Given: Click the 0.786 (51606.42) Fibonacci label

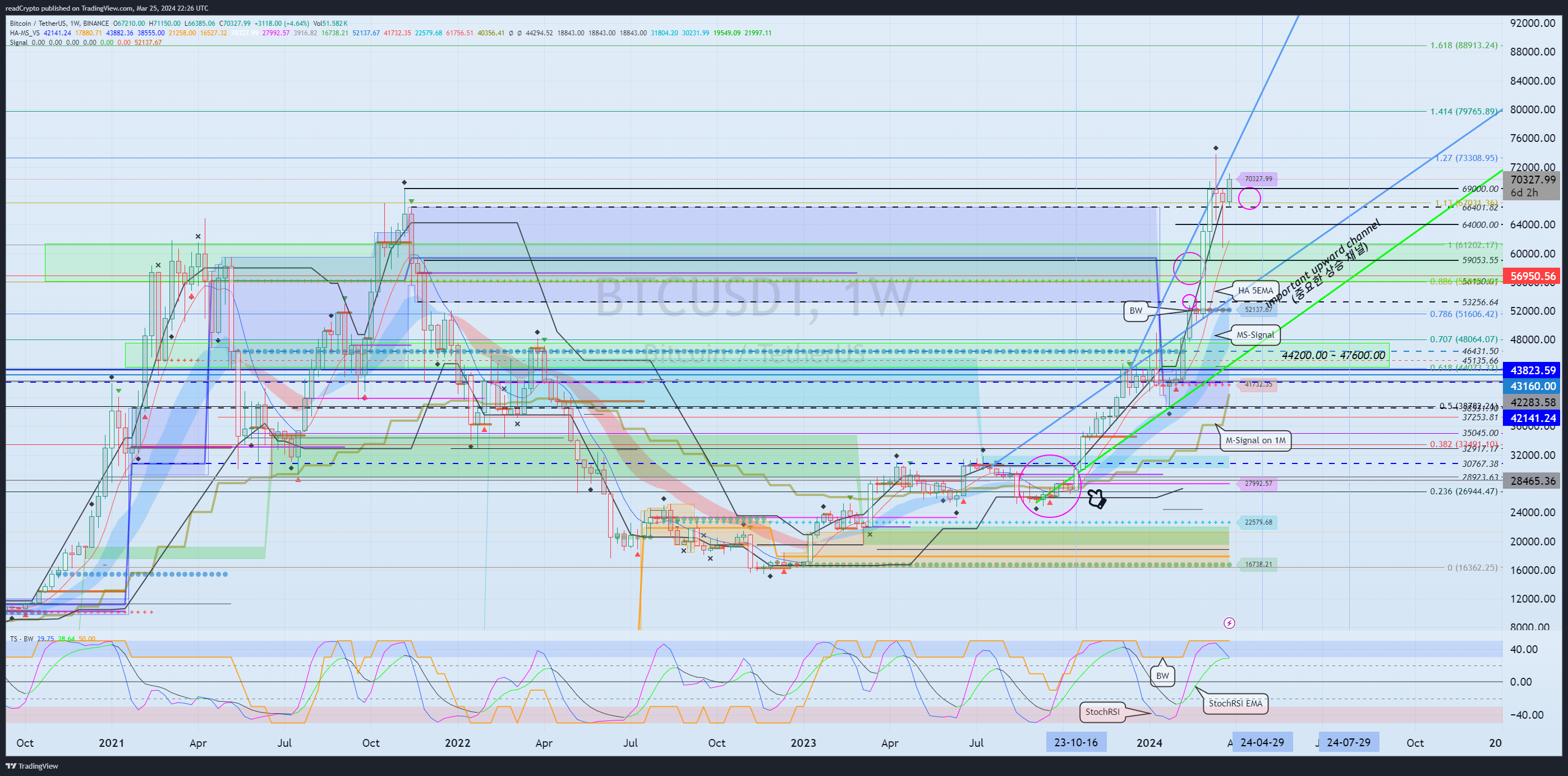Looking at the screenshot, I should pyautogui.click(x=1463, y=314).
